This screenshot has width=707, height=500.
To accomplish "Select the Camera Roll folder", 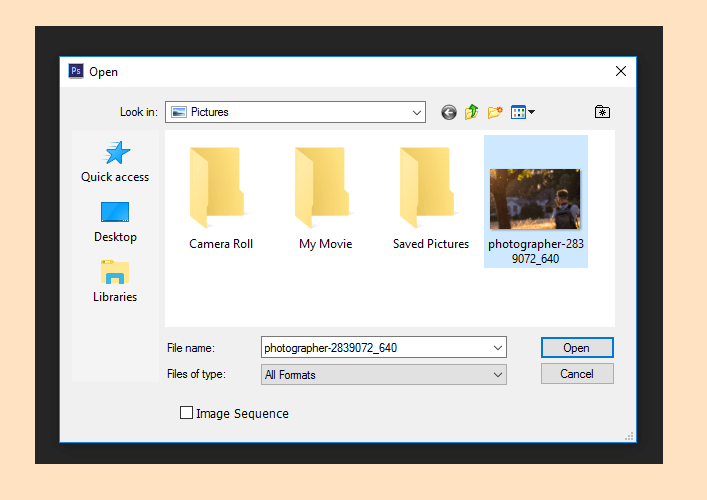I will click(x=221, y=198).
